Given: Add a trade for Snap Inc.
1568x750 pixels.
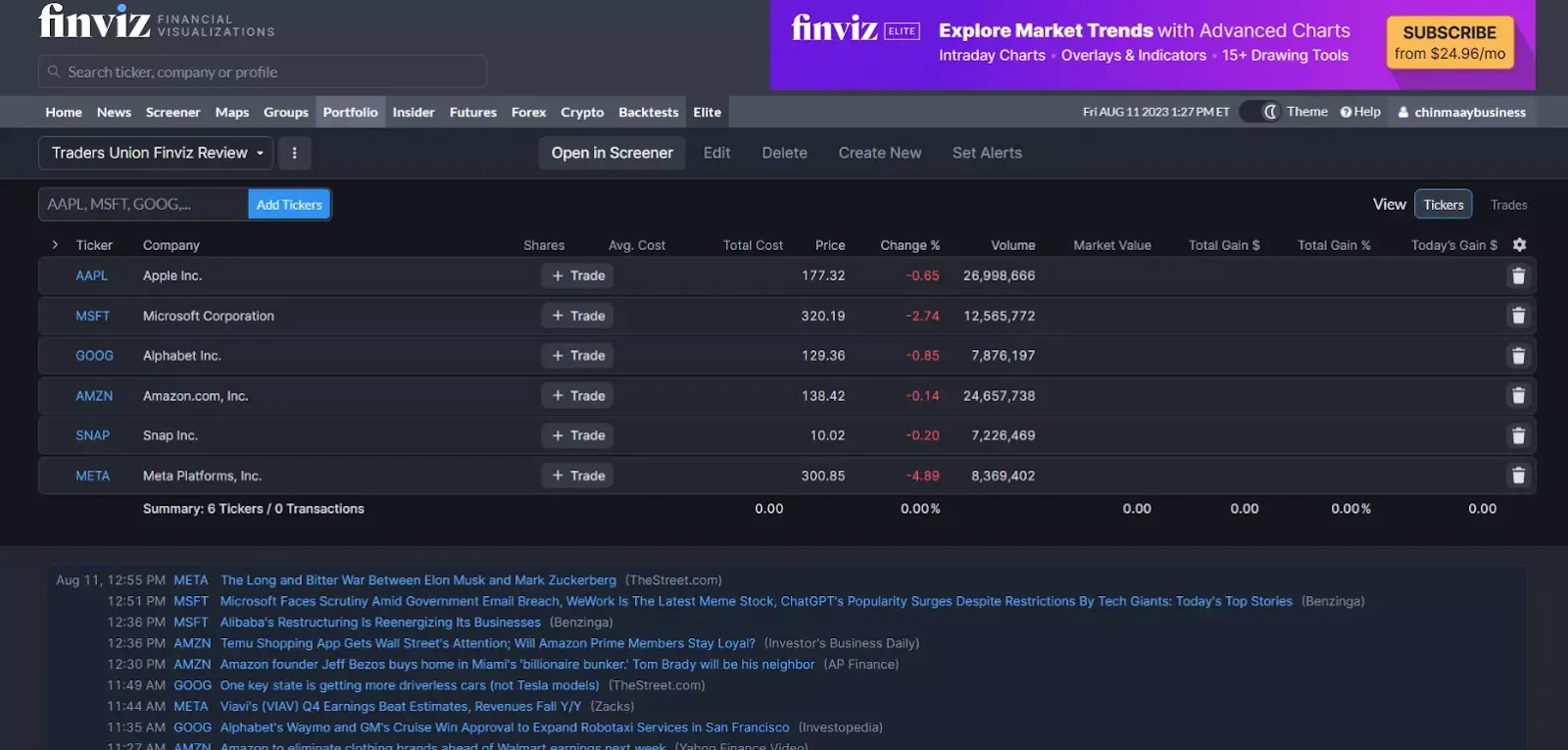Looking at the screenshot, I should [x=577, y=435].
